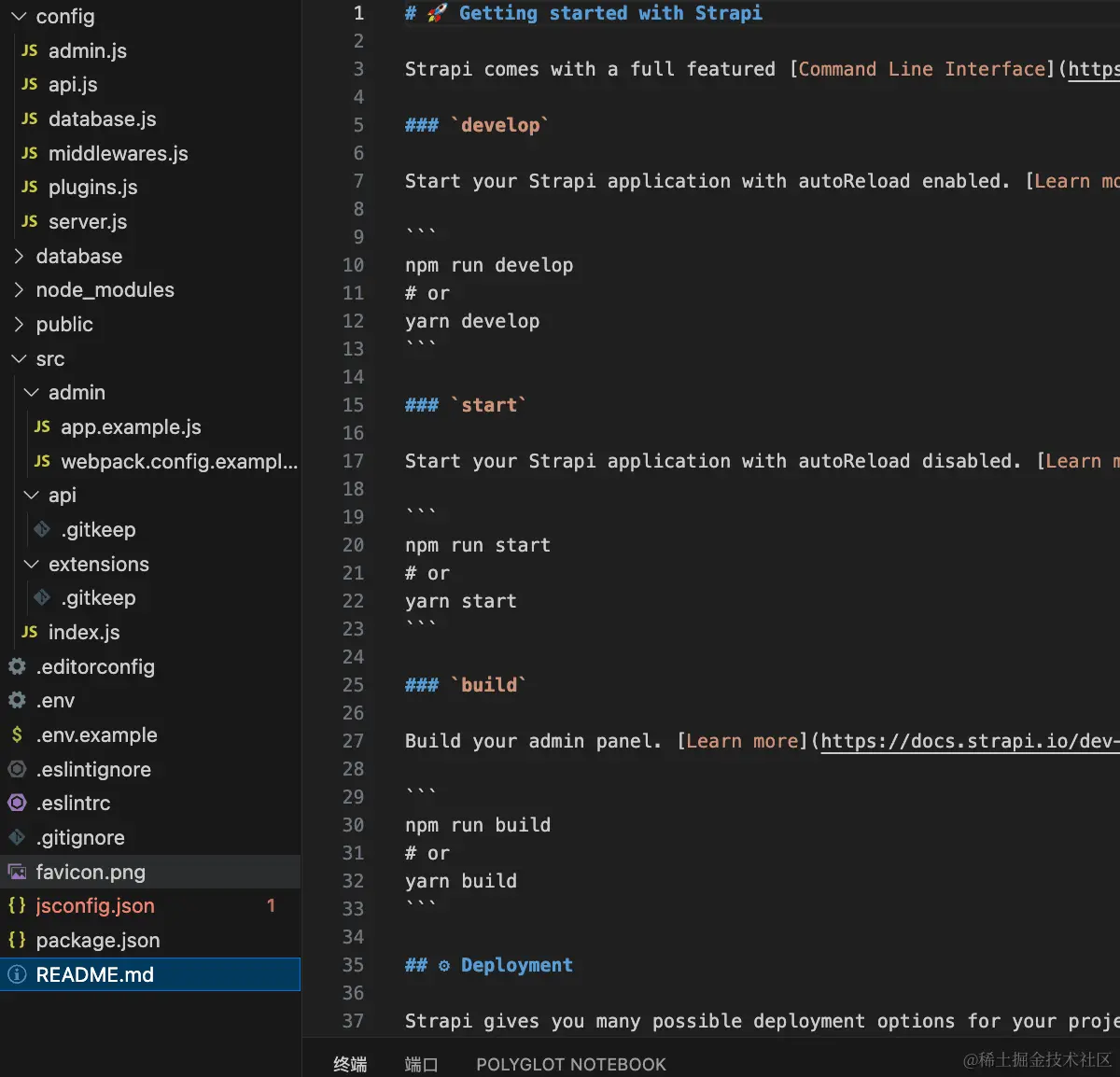
Task: Open app.example.js file
Action: [x=132, y=427]
